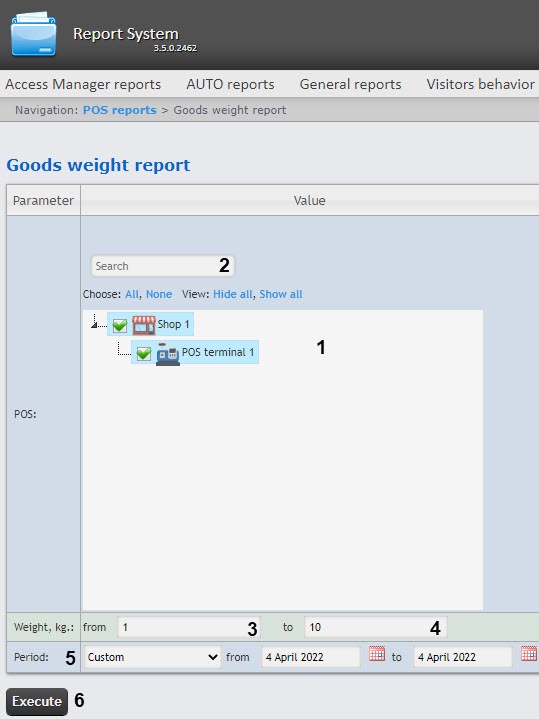Open the Visitors behavior menu
539x719 pixels.
pyautogui.click(x=480, y=84)
